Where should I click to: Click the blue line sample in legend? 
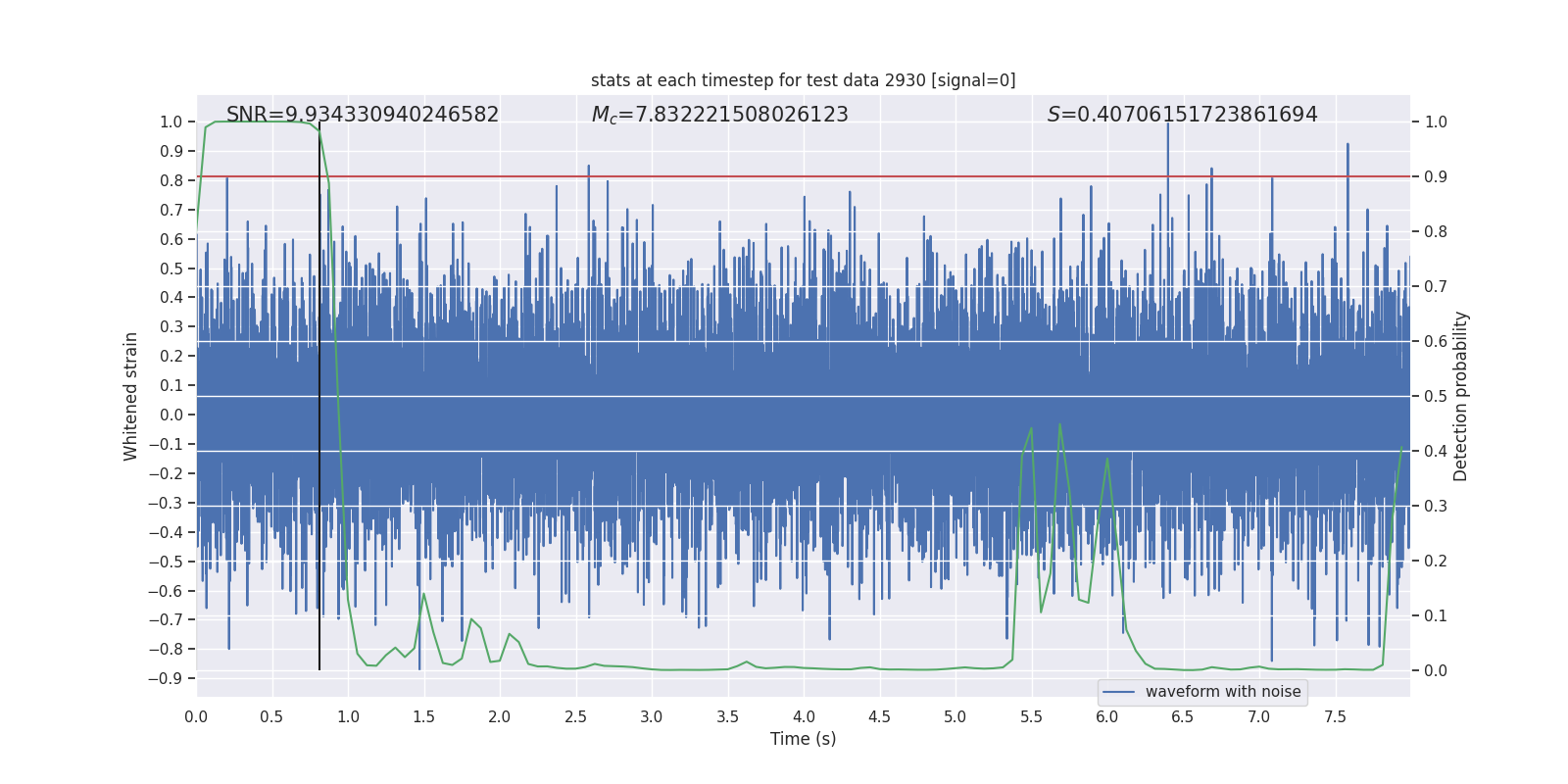click(x=1118, y=692)
